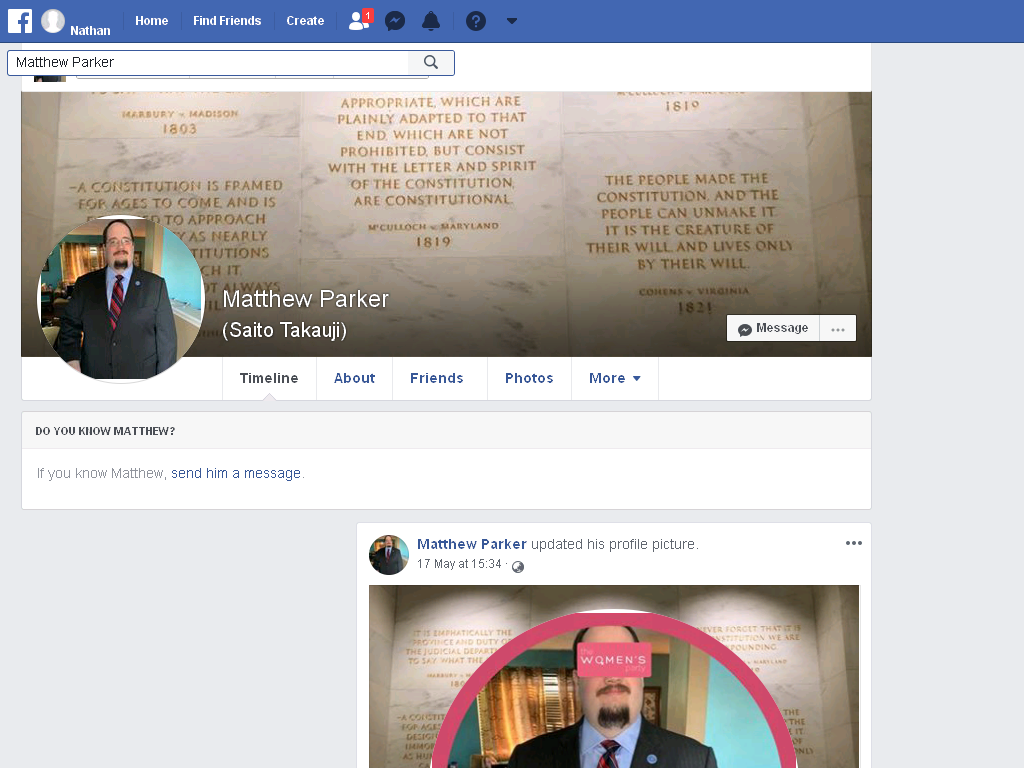Click into the Matthew Parker search field
Viewport: 1024px width, 768px height.
click(209, 62)
